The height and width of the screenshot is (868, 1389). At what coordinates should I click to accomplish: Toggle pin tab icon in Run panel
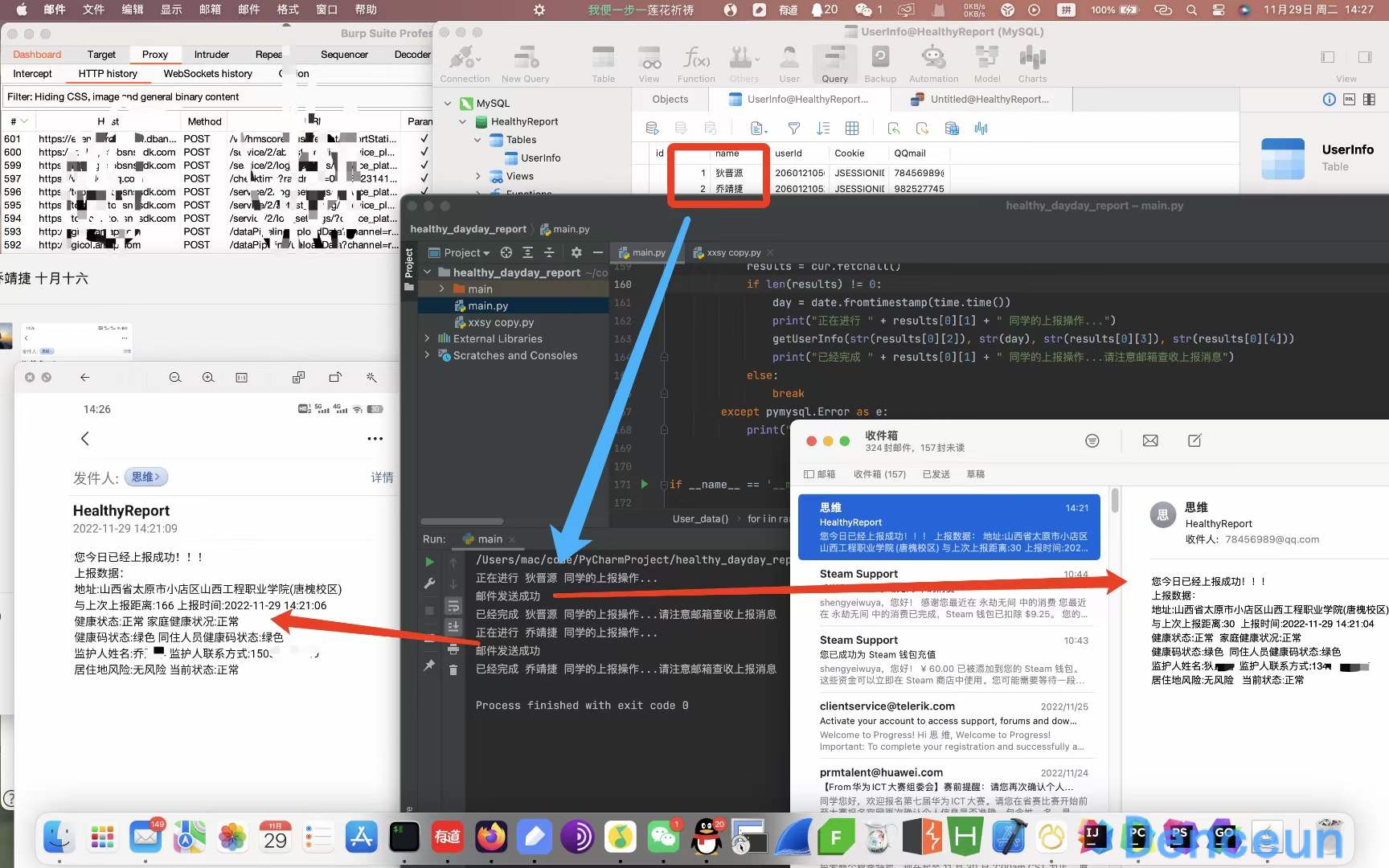[429, 665]
